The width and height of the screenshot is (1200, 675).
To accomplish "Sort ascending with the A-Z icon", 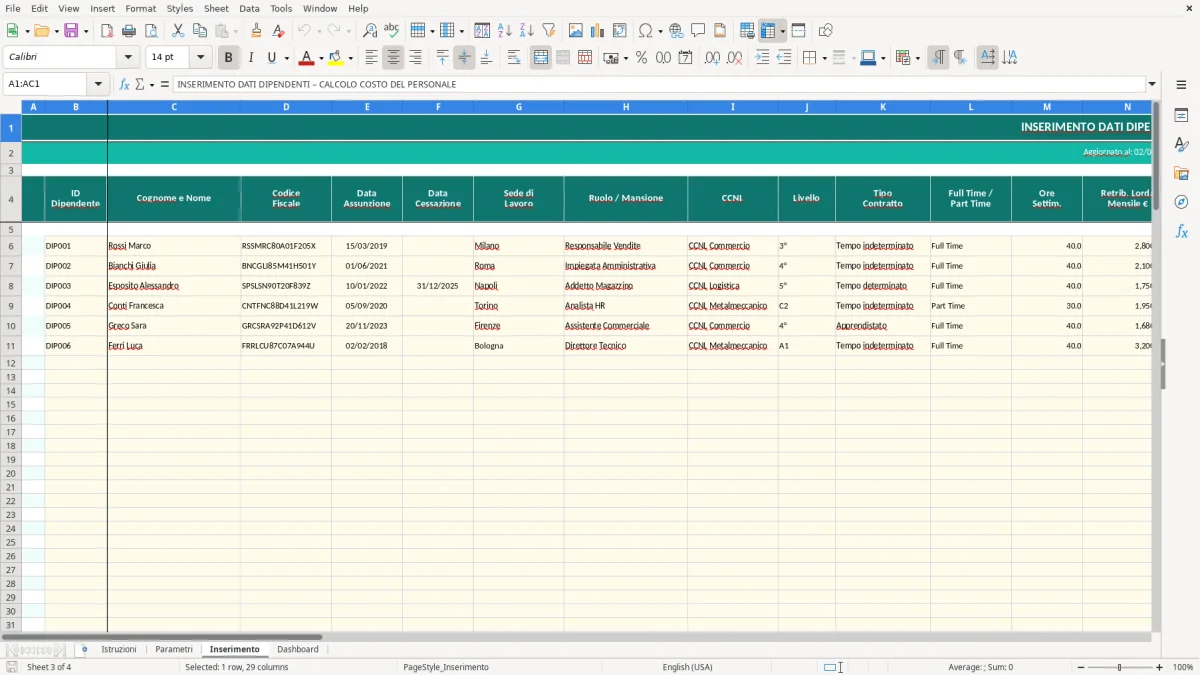I will point(505,31).
